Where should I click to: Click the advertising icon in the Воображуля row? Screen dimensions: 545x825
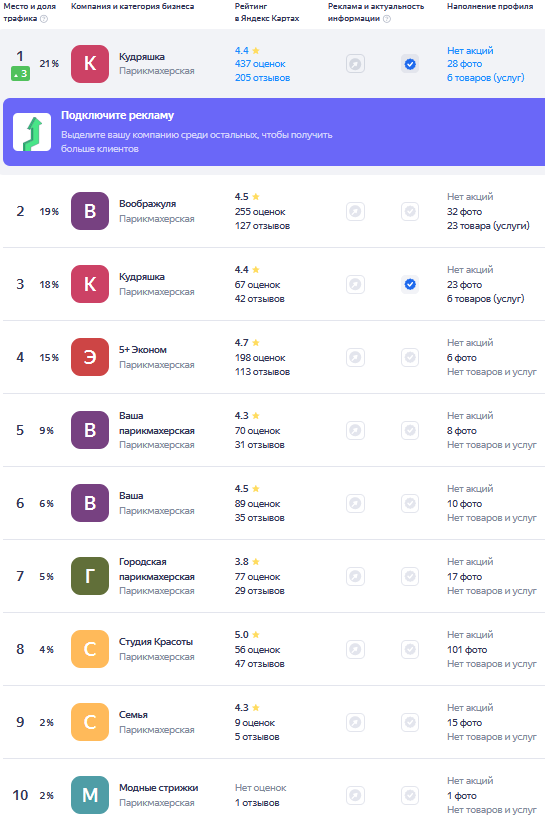tap(356, 212)
